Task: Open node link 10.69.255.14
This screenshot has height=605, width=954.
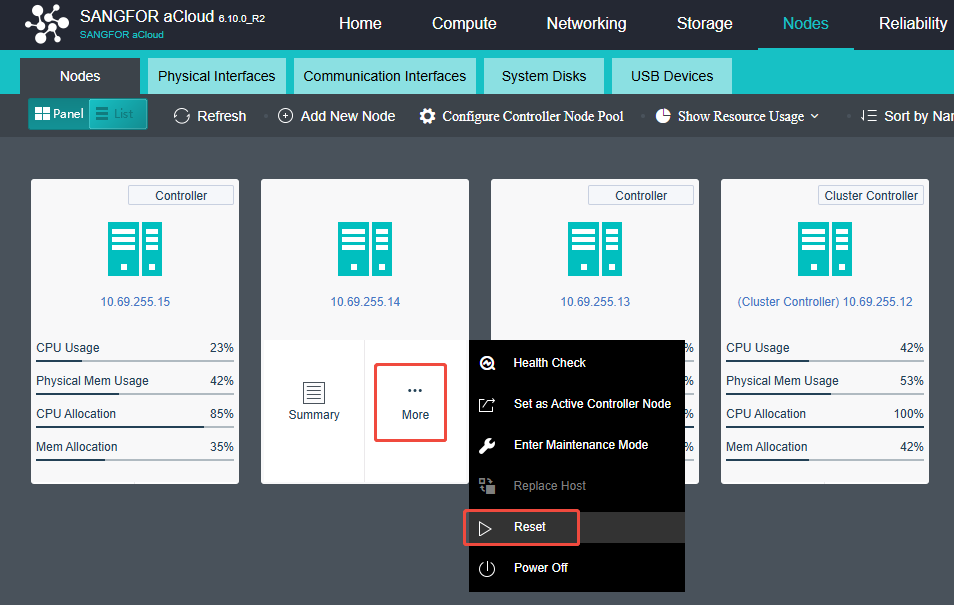Action: click(365, 302)
